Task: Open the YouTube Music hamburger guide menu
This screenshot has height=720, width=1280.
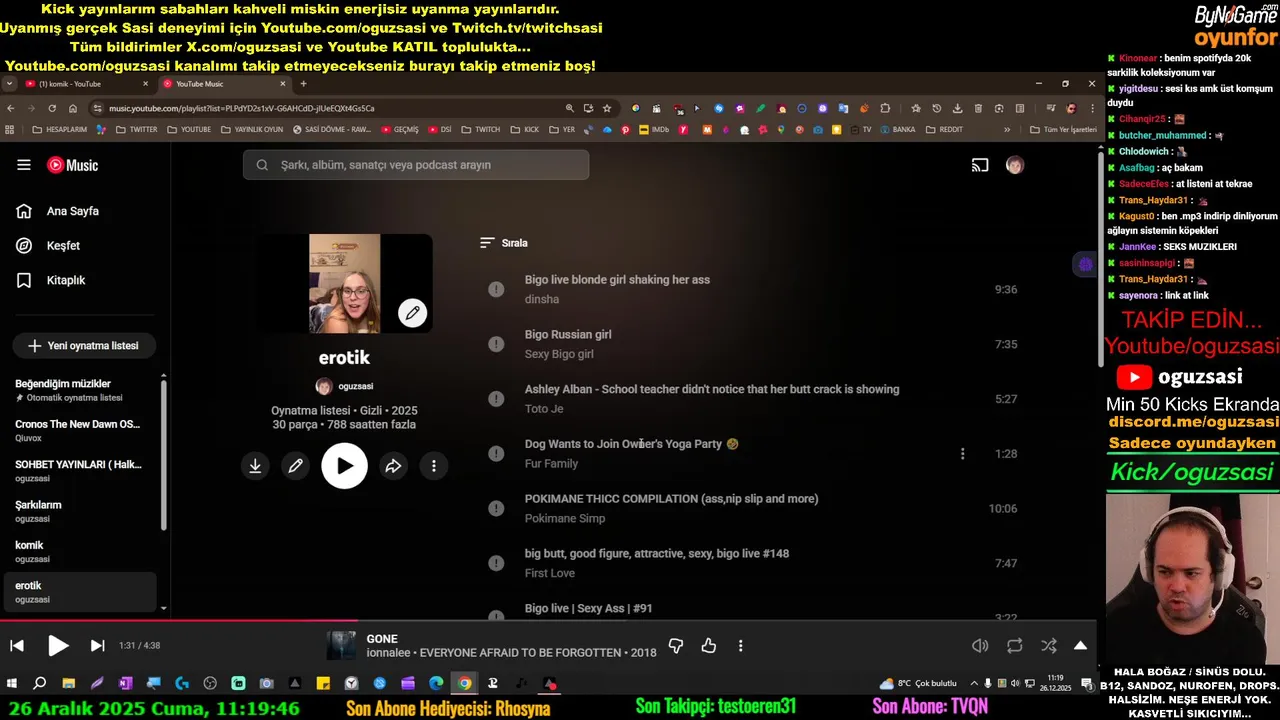Action: click(x=24, y=165)
